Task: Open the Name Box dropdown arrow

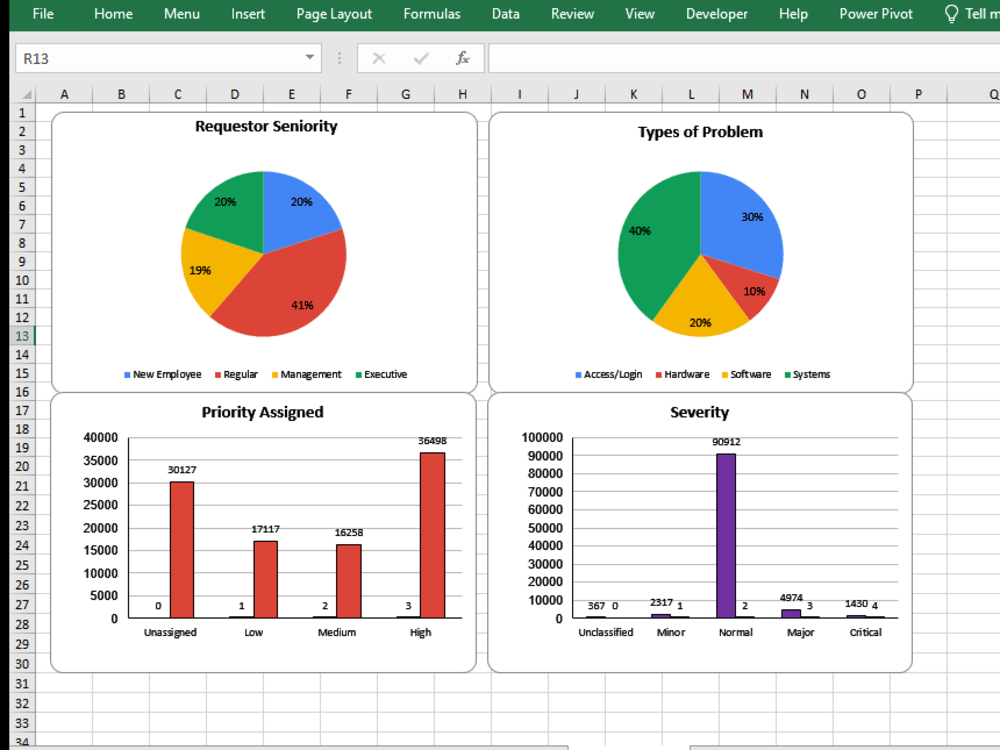Action: pos(309,58)
